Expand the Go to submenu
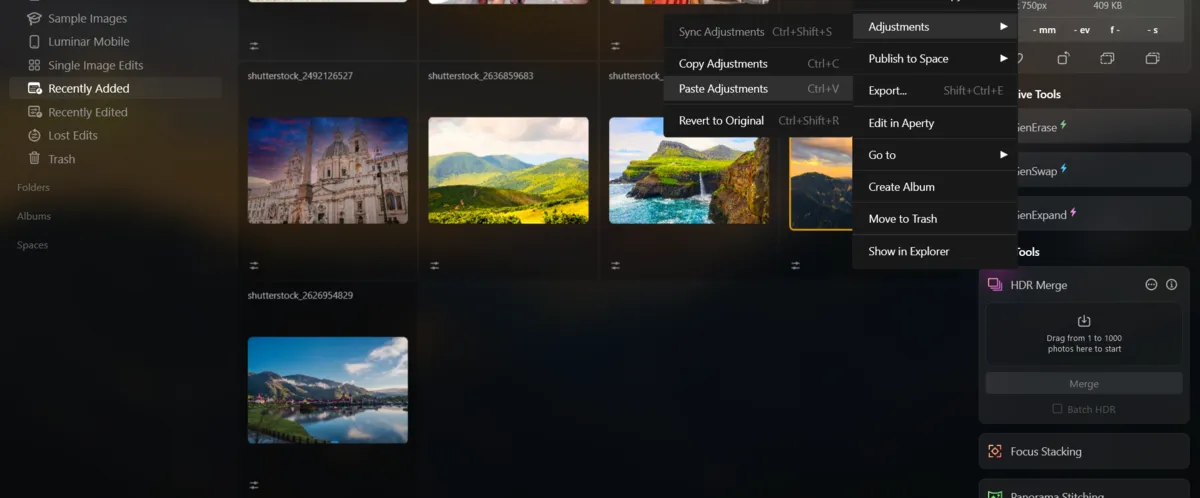 coord(935,155)
